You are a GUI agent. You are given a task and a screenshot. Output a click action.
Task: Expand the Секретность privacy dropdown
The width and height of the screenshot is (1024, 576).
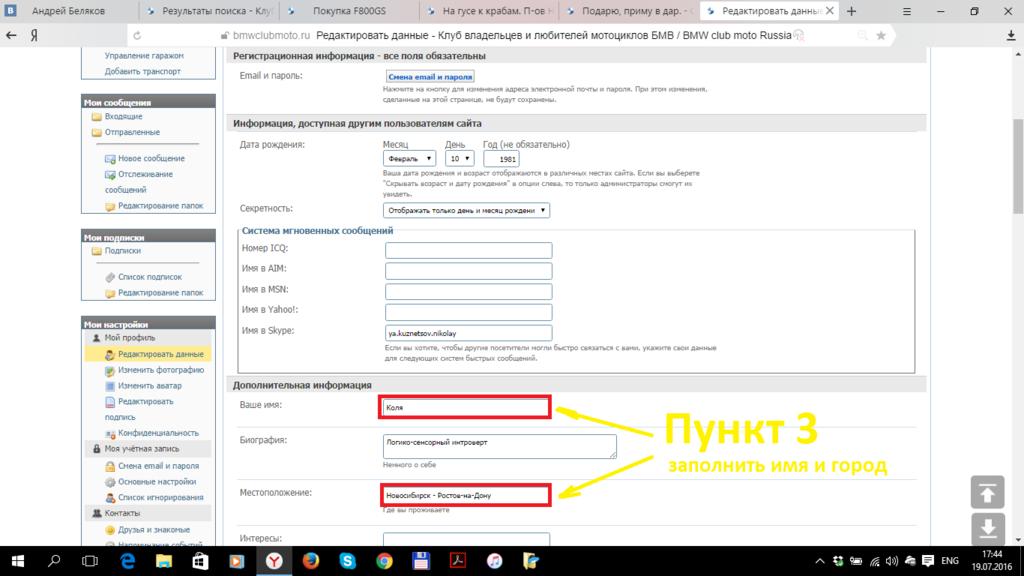467,210
